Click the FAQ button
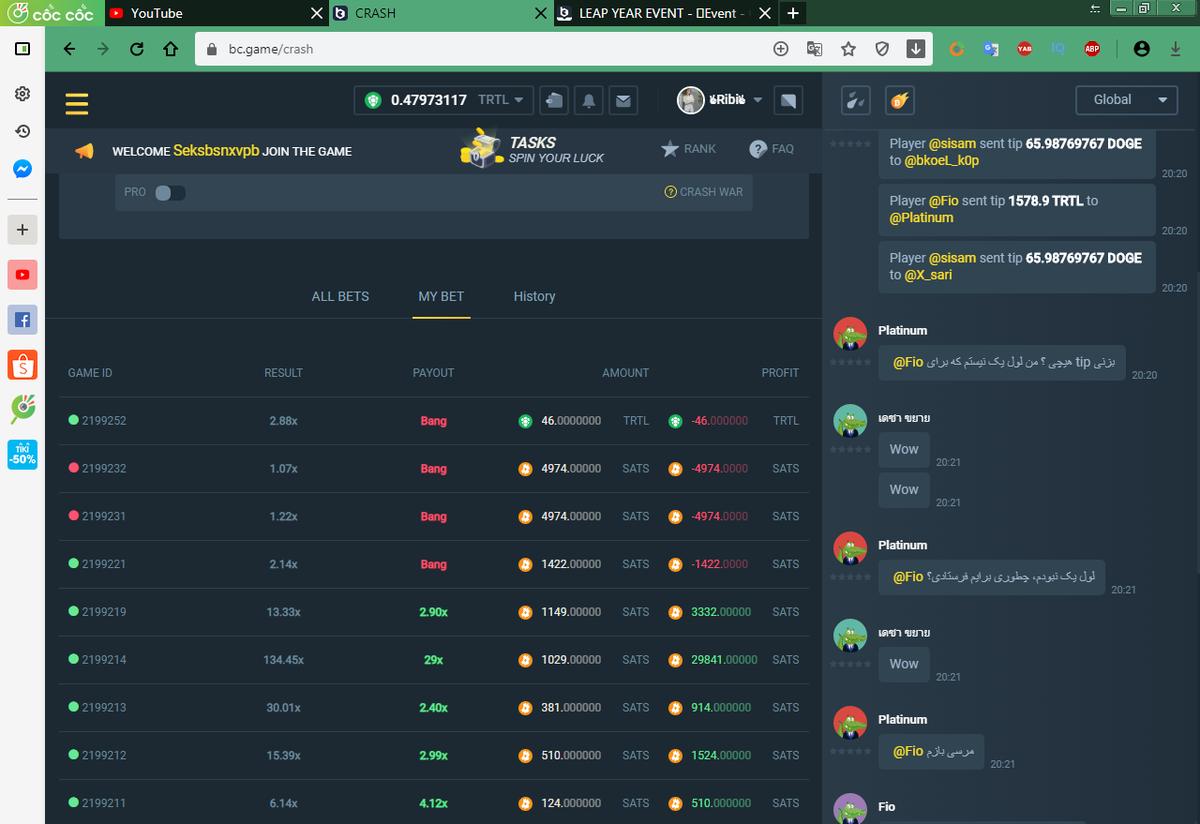 tap(771, 149)
